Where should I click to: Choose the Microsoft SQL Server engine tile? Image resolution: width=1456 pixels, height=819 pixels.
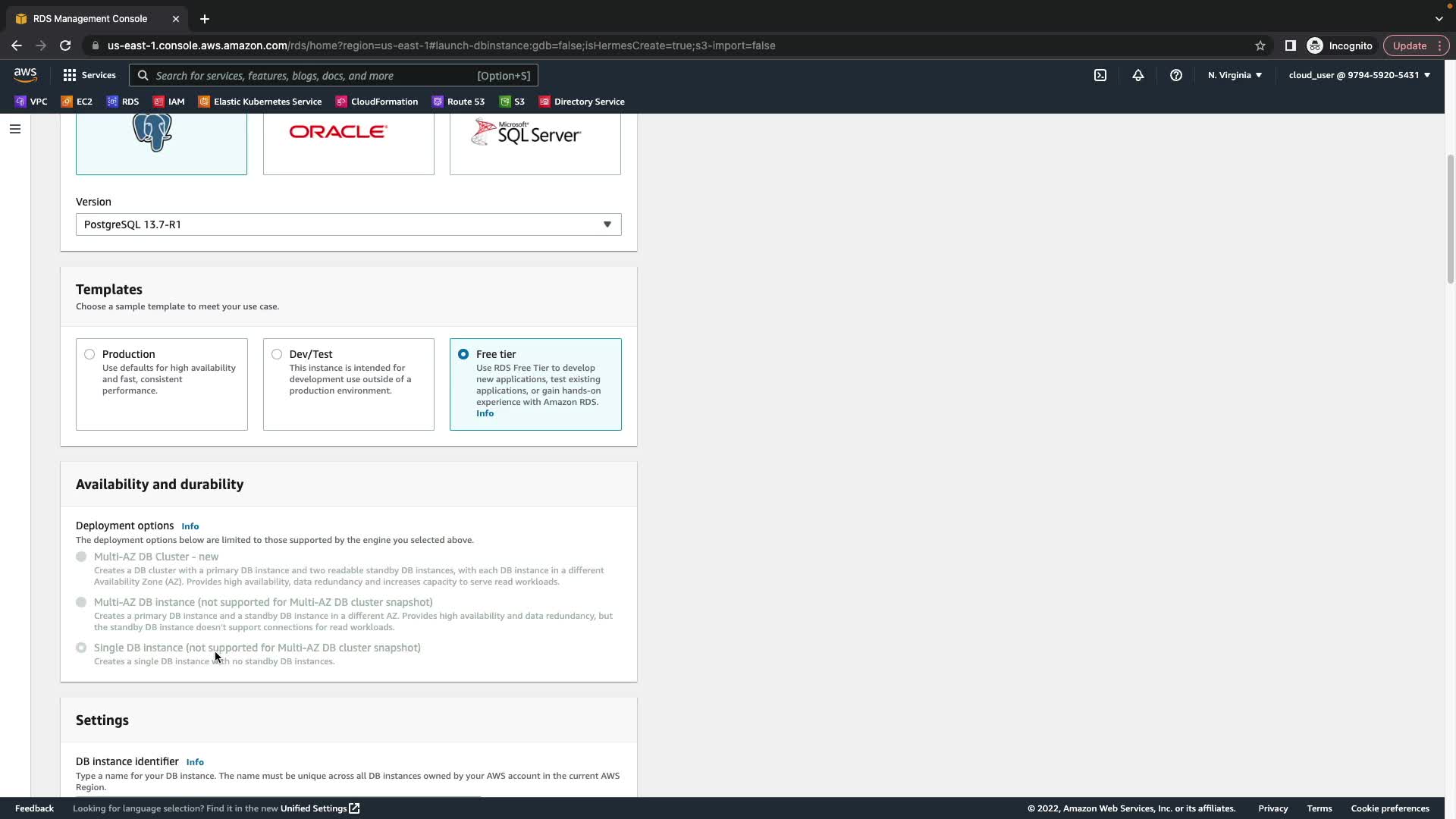coord(535,143)
